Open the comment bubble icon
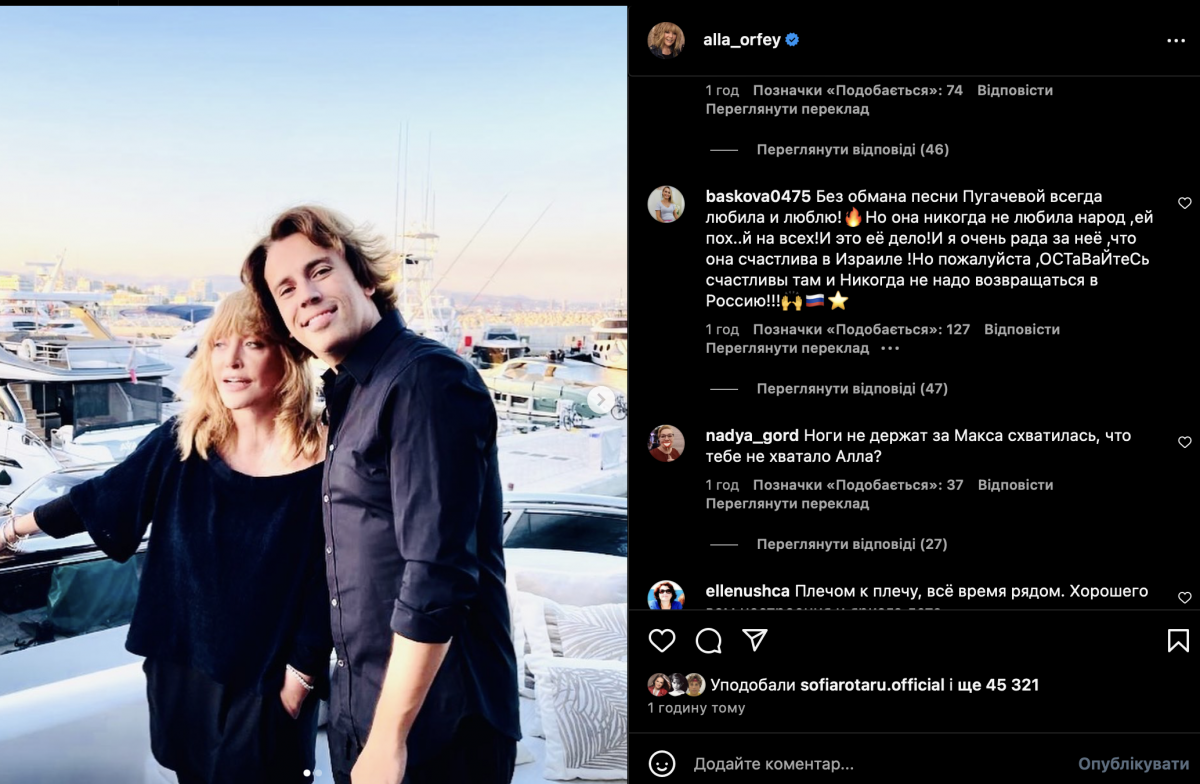The height and width of the screenshot is (784, 1200). (x=709, y=640)
